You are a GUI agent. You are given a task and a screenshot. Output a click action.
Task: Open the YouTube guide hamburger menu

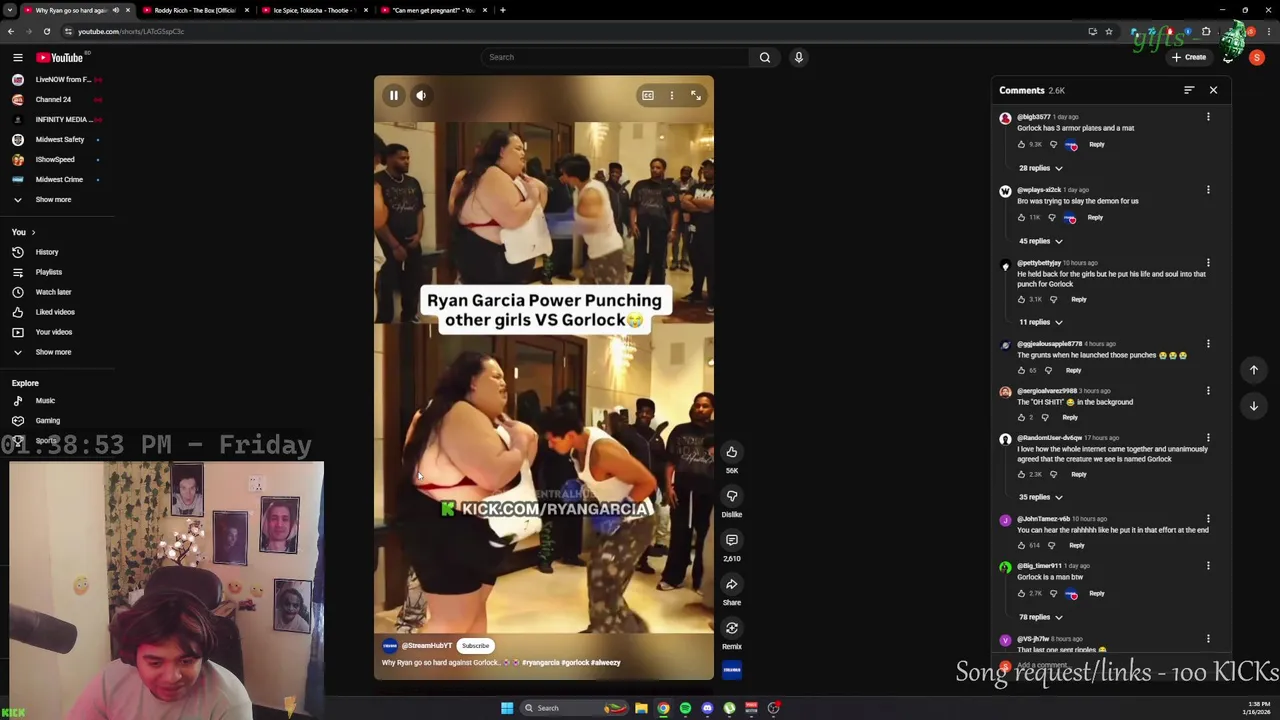[x=17, y=58]
